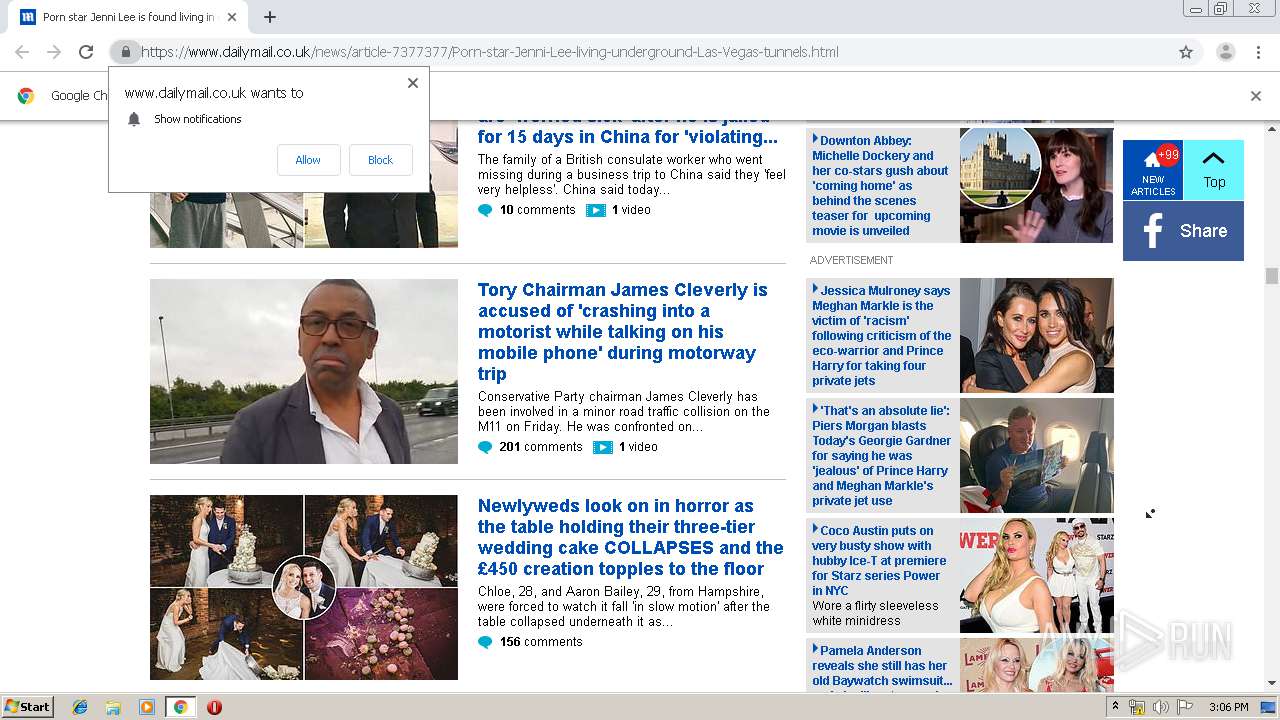The image size is (1280, 720).
Task: Open Chrome profile account icon
Action: point(1225,52)
